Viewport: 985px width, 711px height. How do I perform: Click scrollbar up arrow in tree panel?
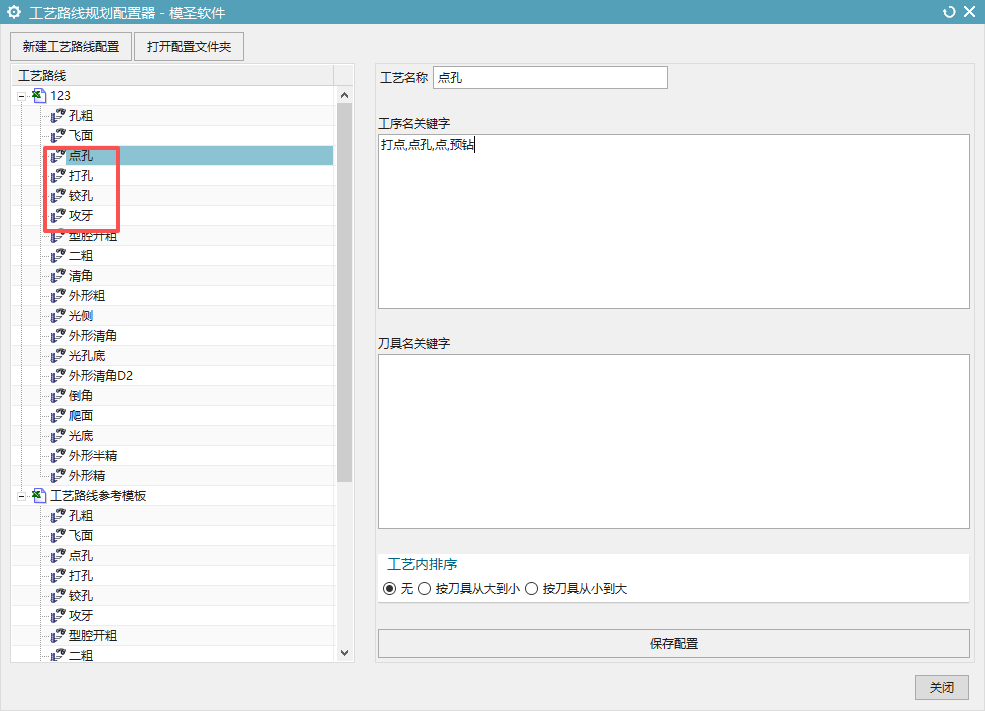click(x=344, y=95)
